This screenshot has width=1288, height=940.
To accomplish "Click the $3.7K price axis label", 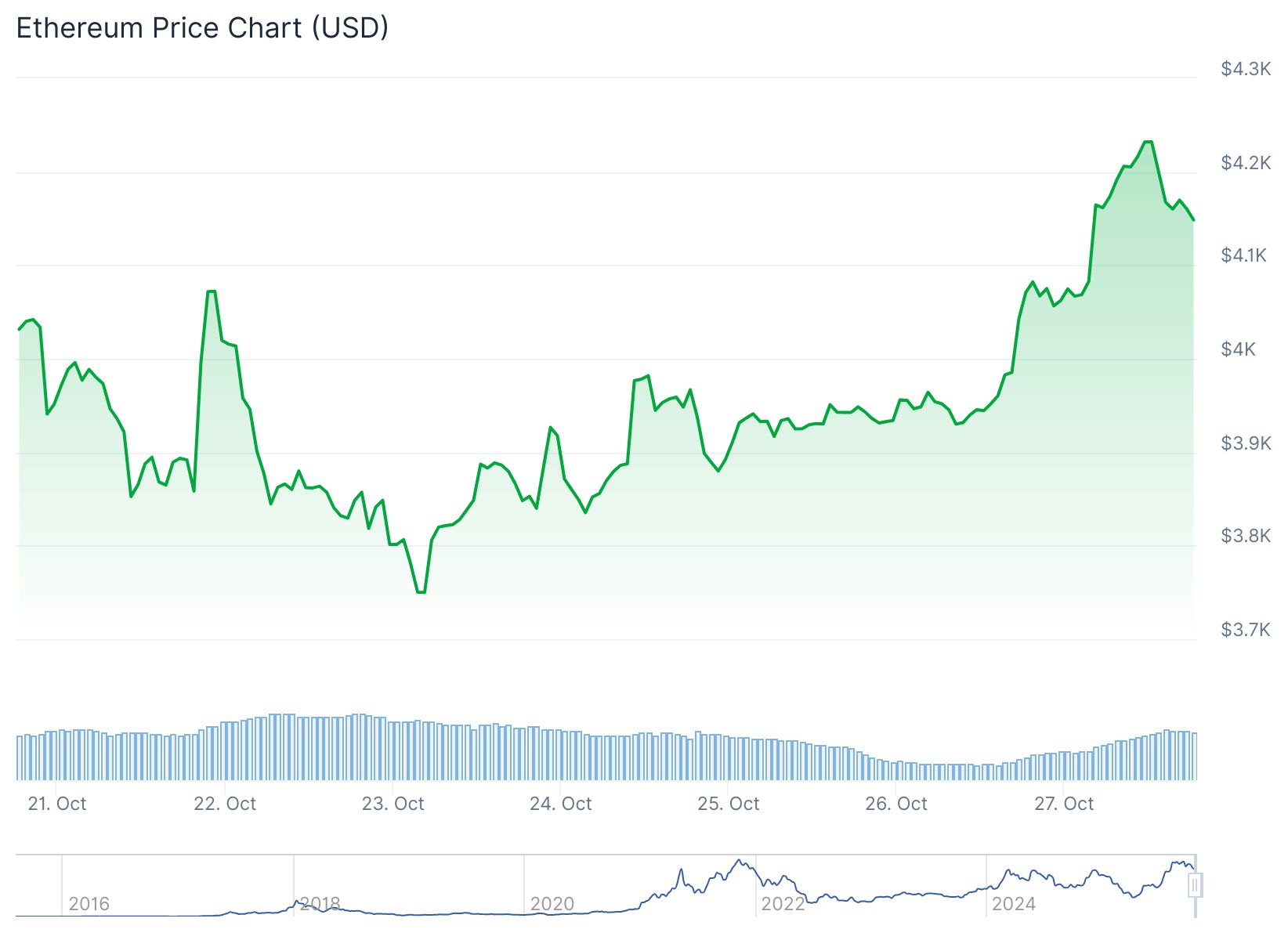I will click(x=1245, y=630).
